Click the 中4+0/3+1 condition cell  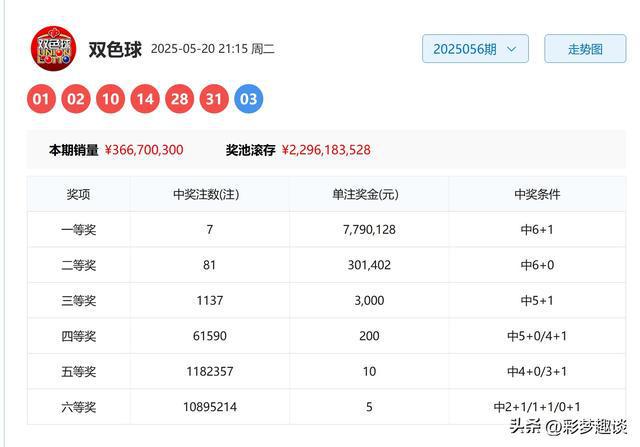[537, 372]
